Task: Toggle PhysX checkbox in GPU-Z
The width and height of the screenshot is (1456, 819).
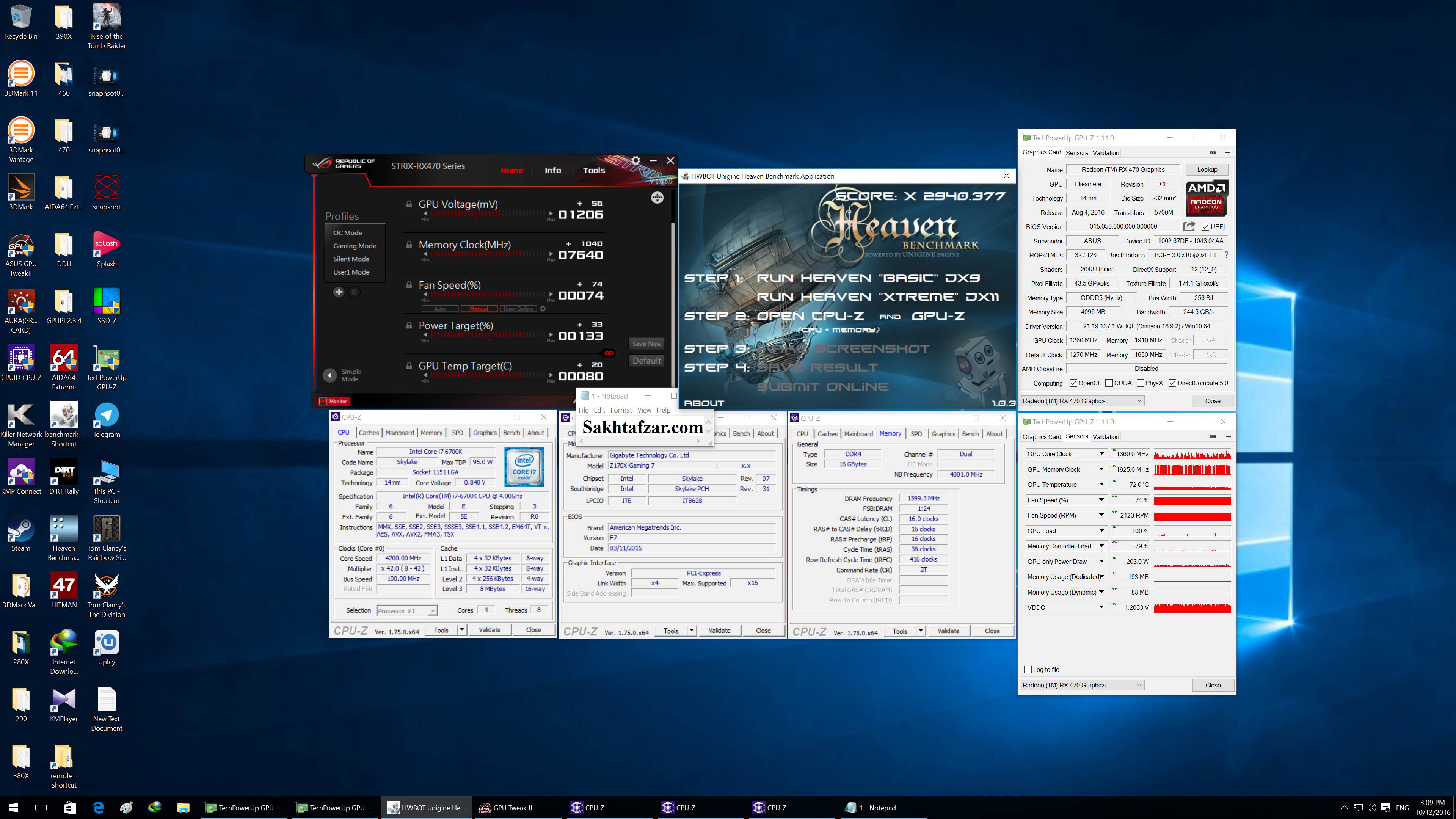Action: point(1141,383)
